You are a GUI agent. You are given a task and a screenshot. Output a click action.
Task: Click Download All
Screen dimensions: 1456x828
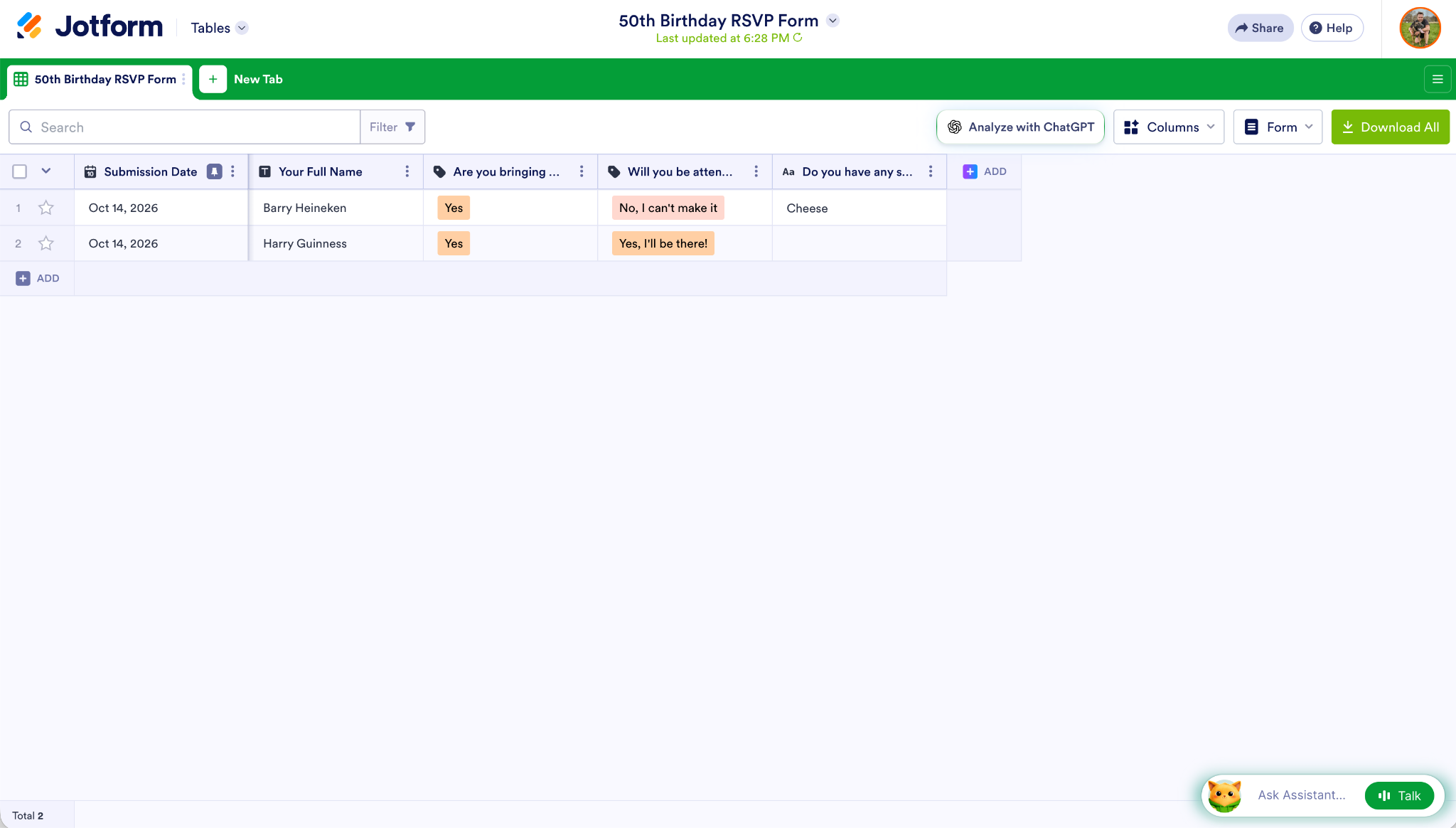(x=1390, y=127)
